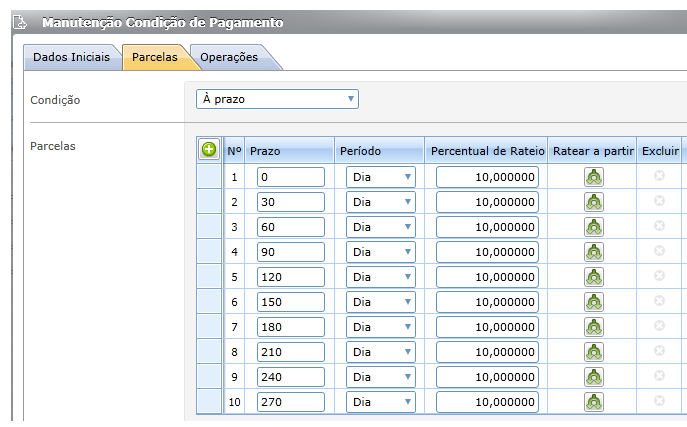Add a new parcela with green plus icon
Image resolution: width=687 pixels, height=427 pixels.
[209, 150]
